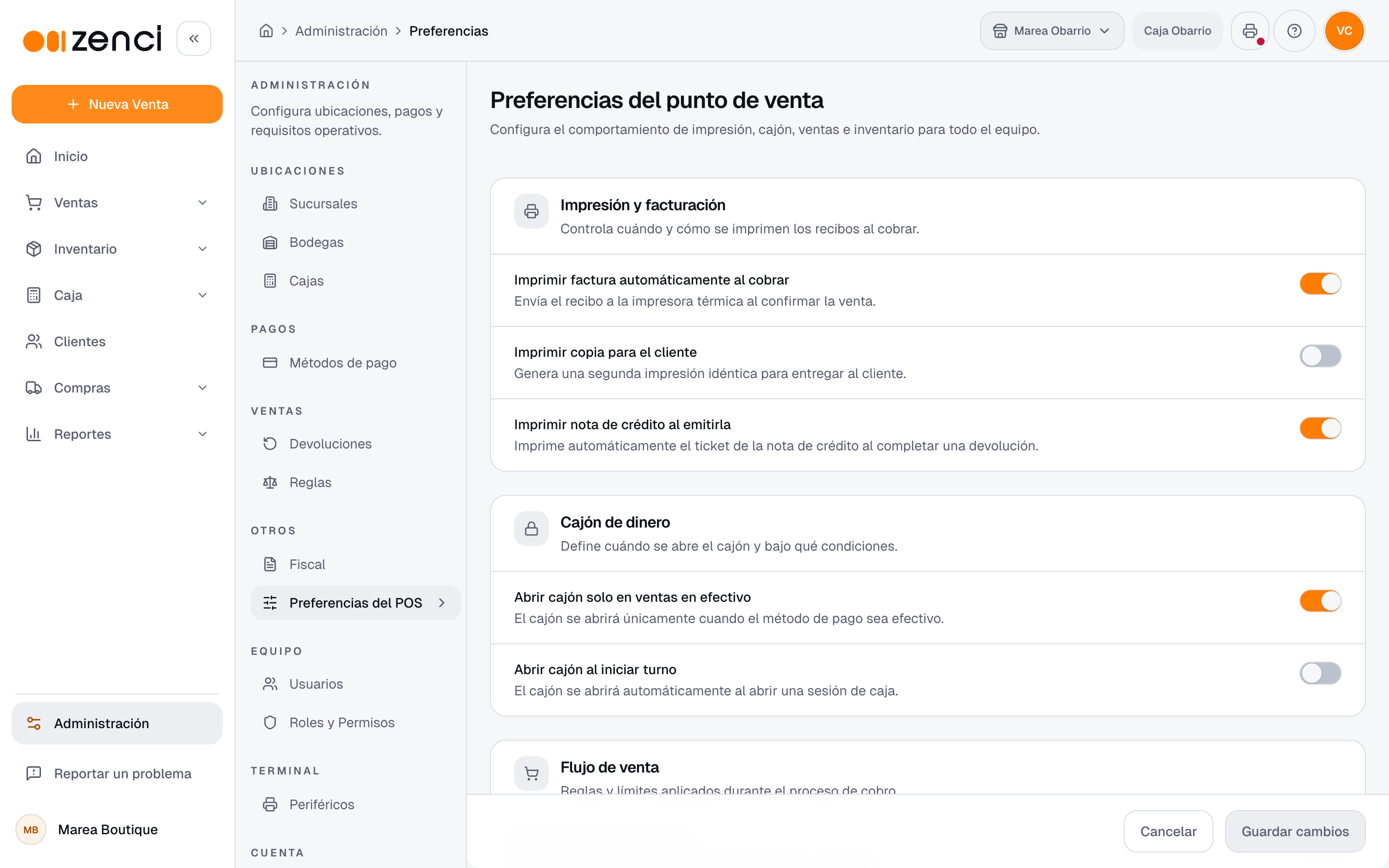Click the Caja Obarrio chip
1389x868 pixels.
[1177, 31]
